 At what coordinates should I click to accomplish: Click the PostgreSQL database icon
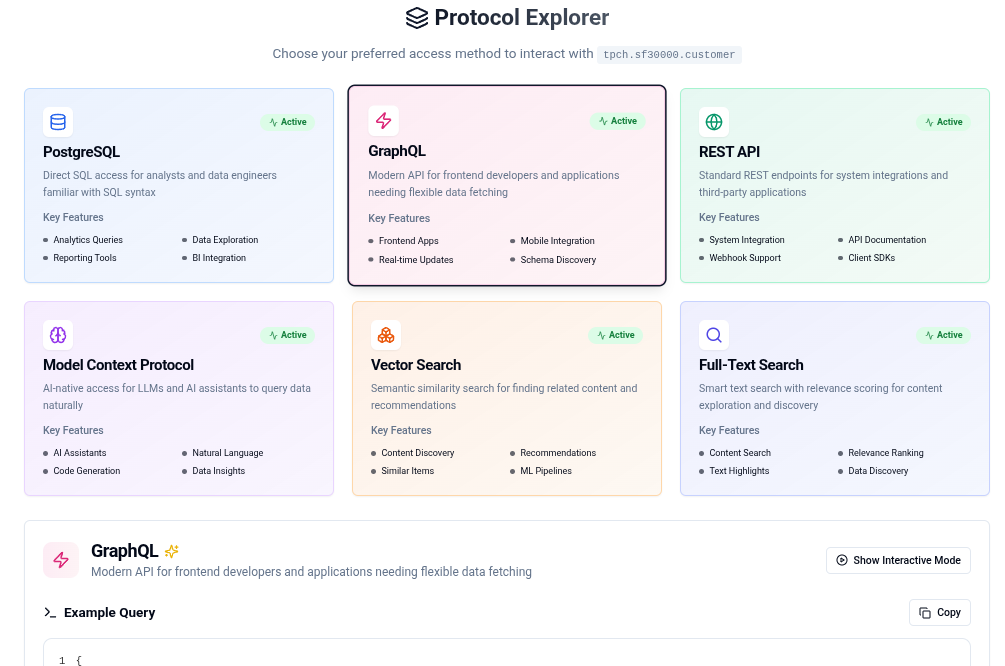(x=58, y=122)
